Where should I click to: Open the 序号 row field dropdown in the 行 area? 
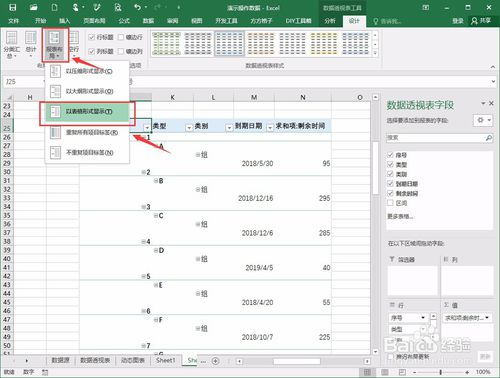(x=423, y=318)
